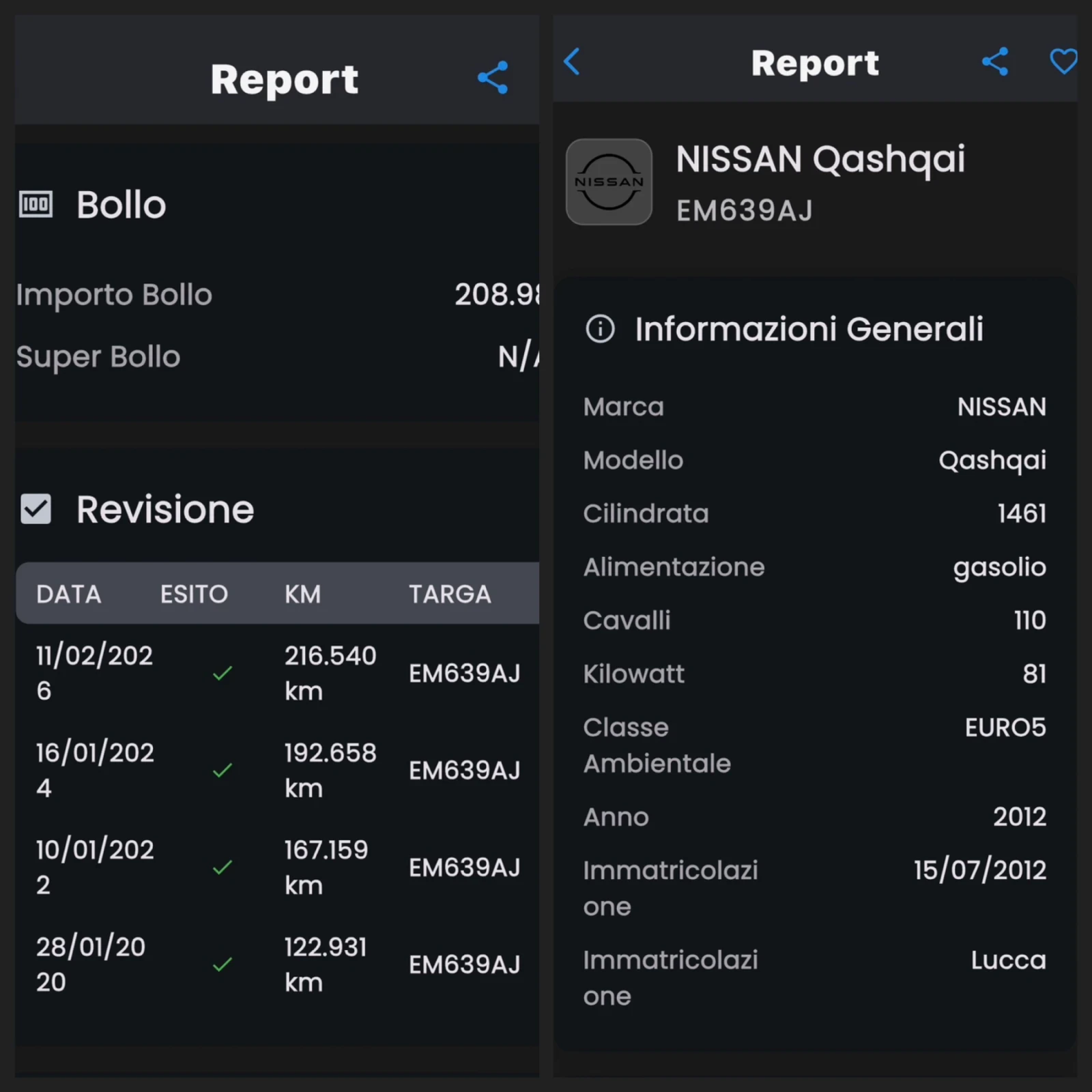Tap the heart favorite icon
The width and height of the screenshot is (1092, 1092).
[x=1063, y=61]
